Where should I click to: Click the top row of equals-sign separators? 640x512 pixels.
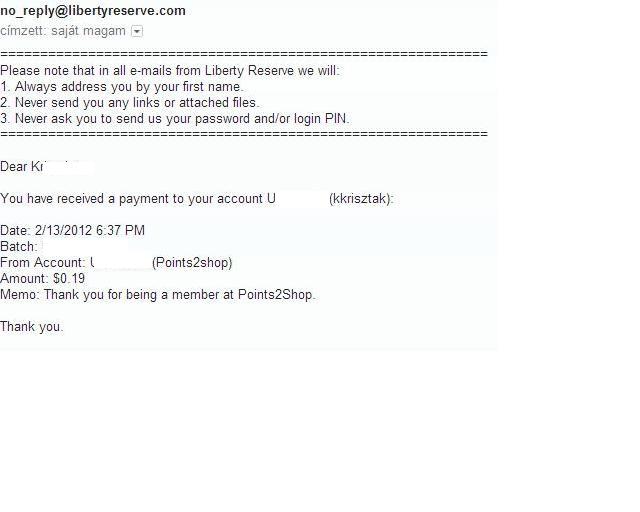[x=244, y=54]
